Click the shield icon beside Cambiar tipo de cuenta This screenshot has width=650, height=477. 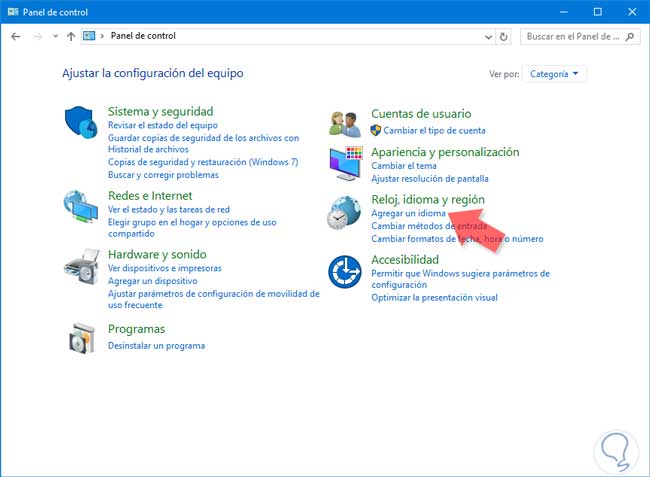[x=376, y=131]
